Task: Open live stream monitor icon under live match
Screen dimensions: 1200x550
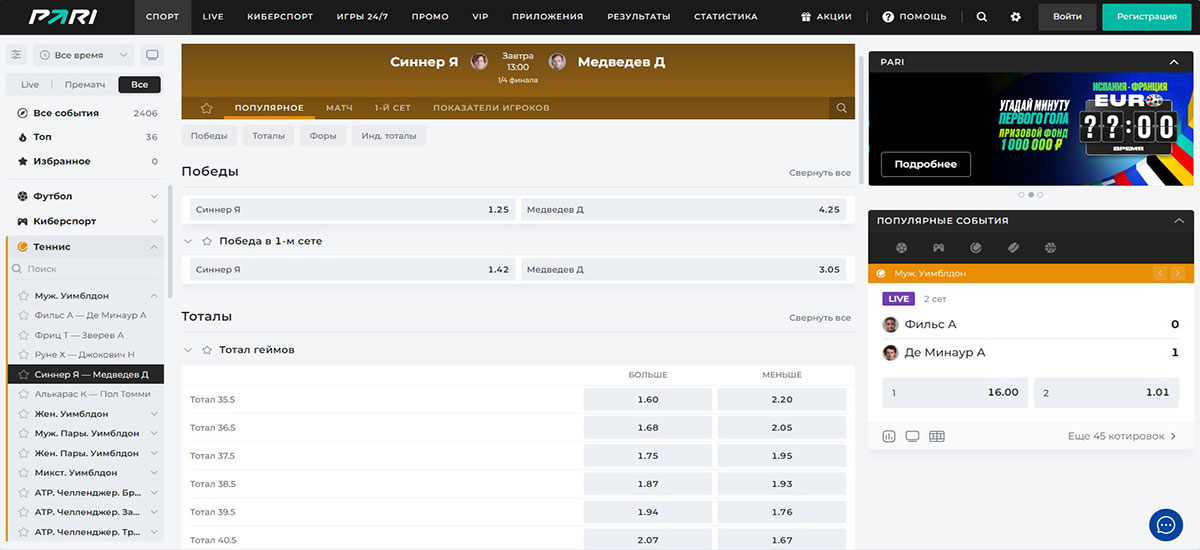Action: [x=912, y=436]
